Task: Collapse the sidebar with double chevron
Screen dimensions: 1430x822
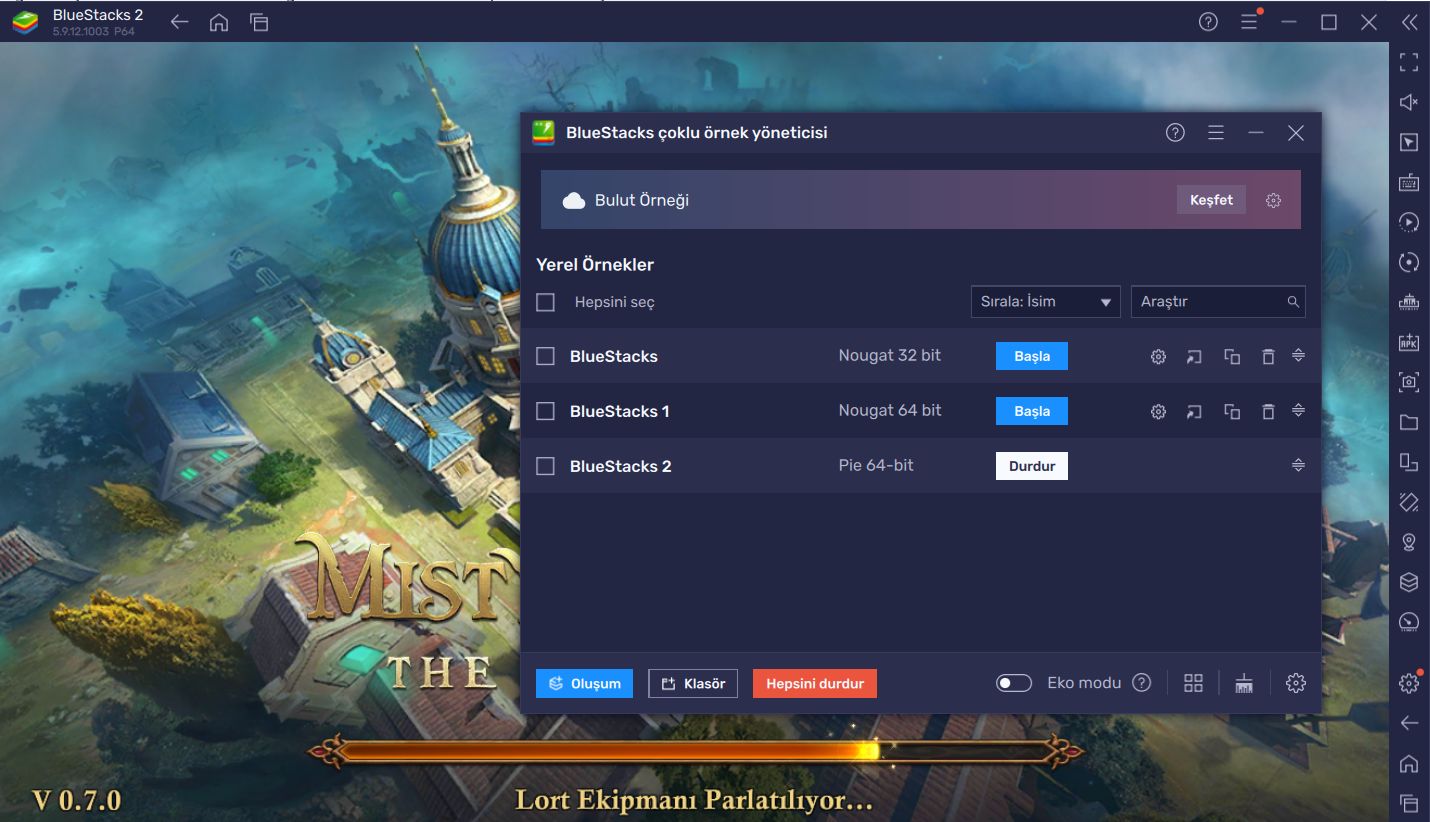Action: [x=1409, y=22]
